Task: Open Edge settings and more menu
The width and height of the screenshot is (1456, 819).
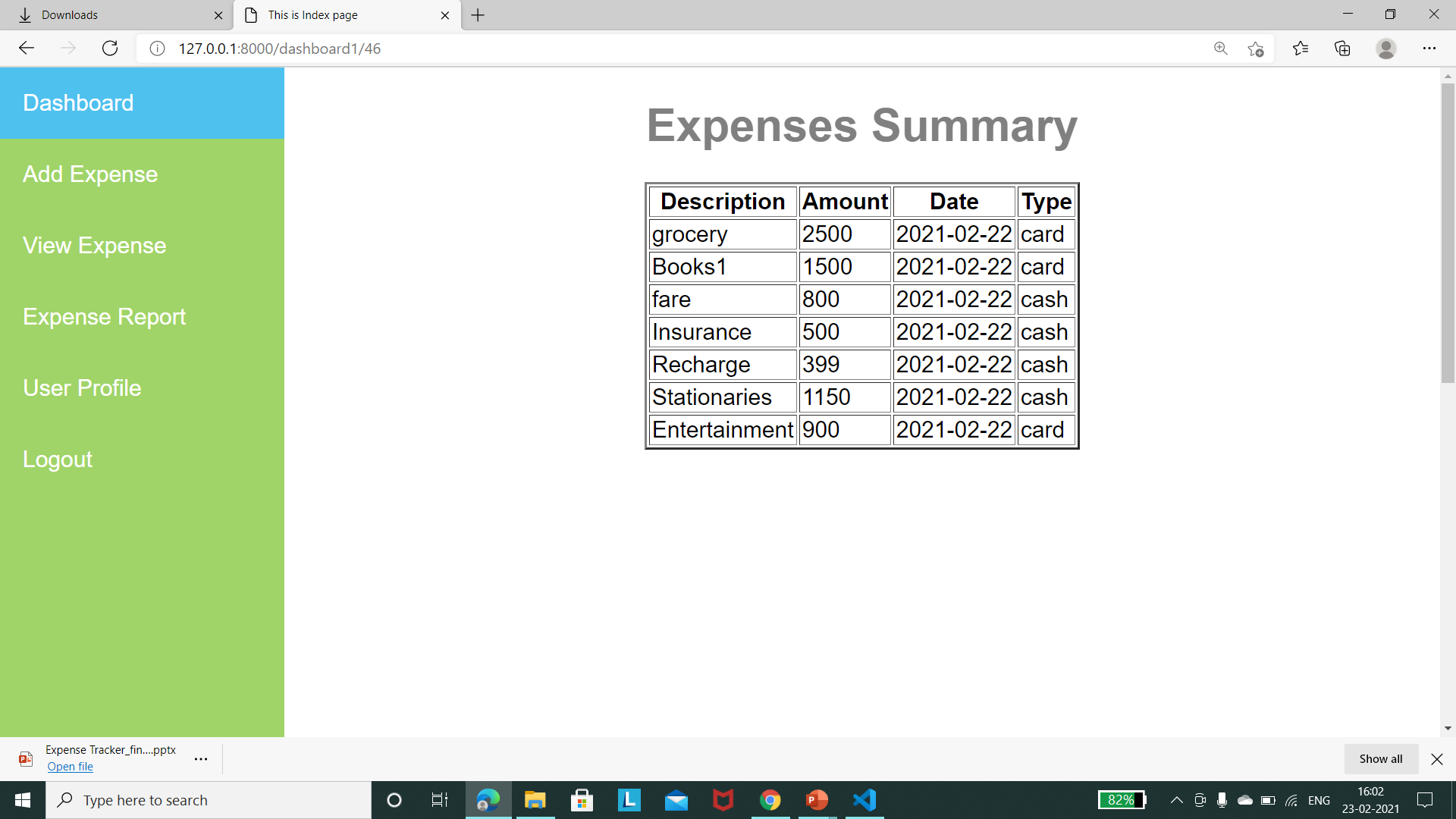Action: pyautogui.click(x=1429, y=49)
